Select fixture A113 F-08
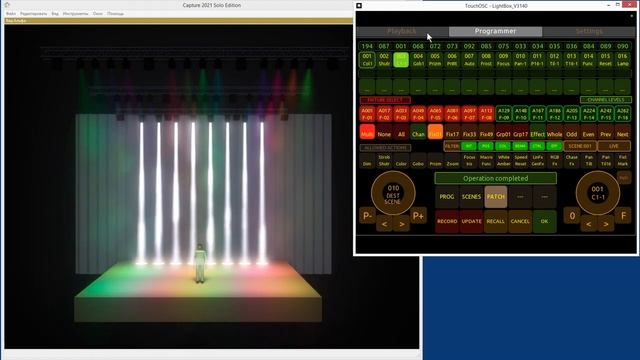This screenshot has width=640, height=360. tap(486, 114)
